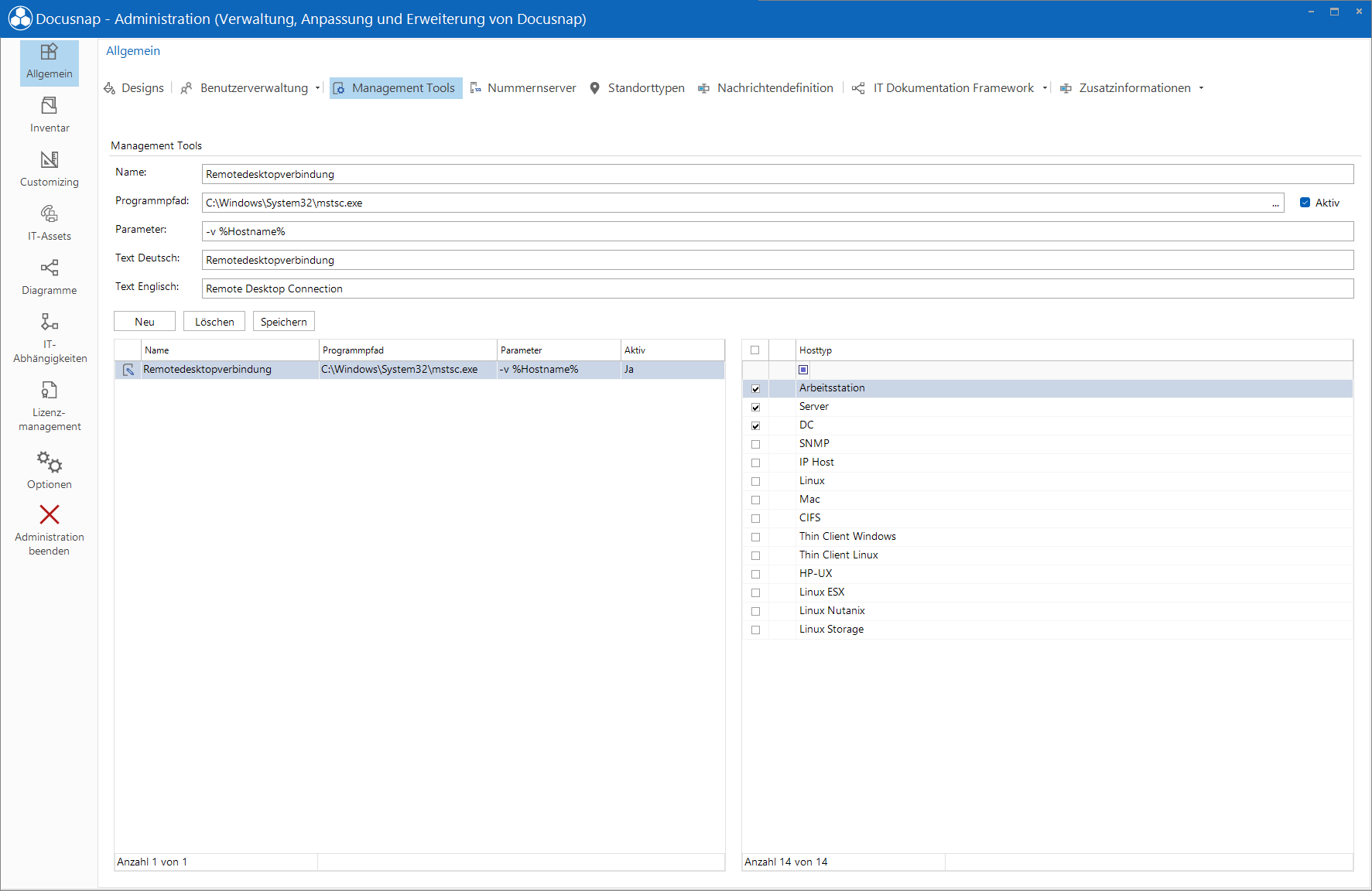Click the Zusatzinformationen toolbar icon

coord(1066,88)
